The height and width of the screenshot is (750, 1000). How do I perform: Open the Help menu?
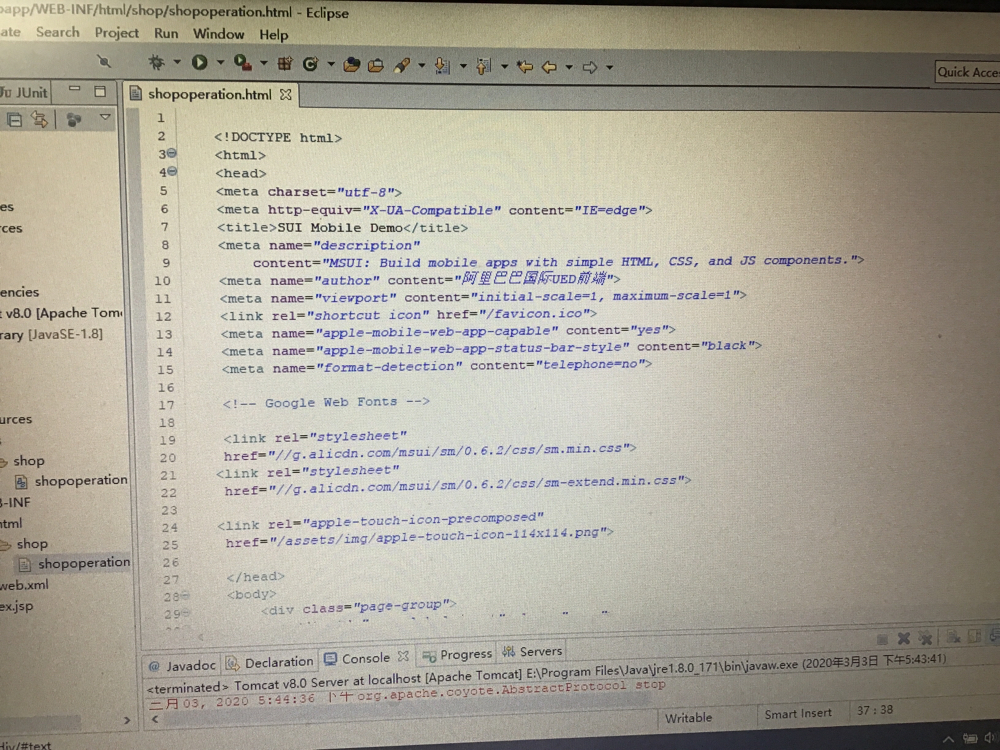coord(274,34)
